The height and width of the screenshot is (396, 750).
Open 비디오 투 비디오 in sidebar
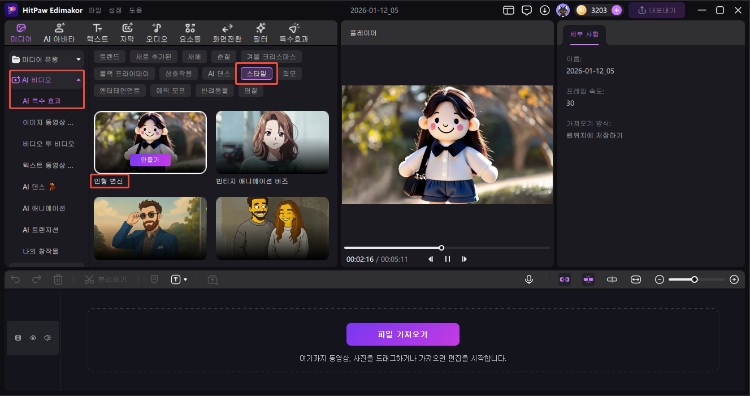pos(48,143)
